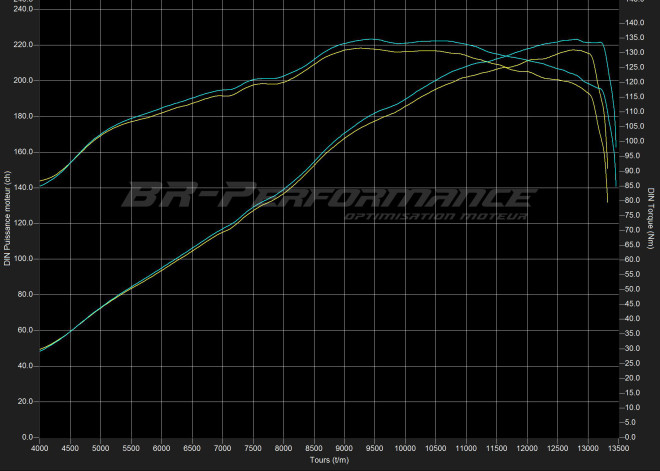Click the 240.0 label on the power axis
Screen dimensions: 660x471
click(x=22, y=9)
